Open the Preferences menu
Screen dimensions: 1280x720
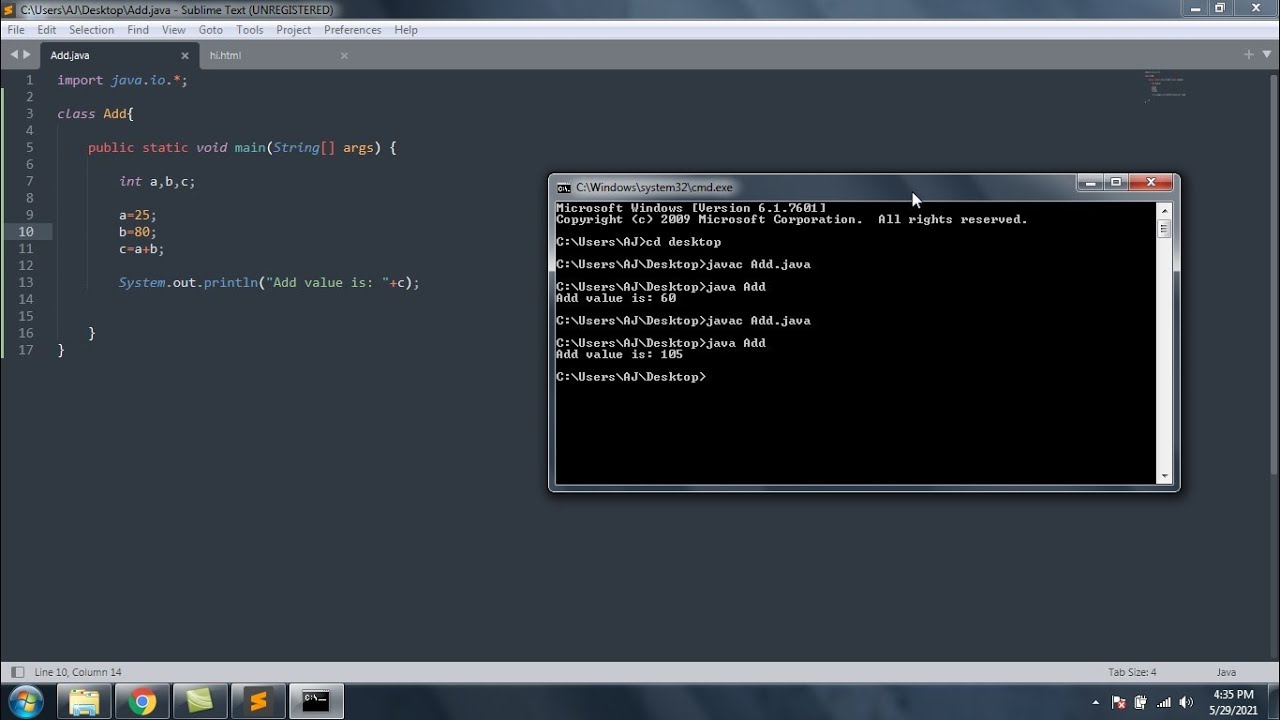pyautogui.click(x=352, y=29)
